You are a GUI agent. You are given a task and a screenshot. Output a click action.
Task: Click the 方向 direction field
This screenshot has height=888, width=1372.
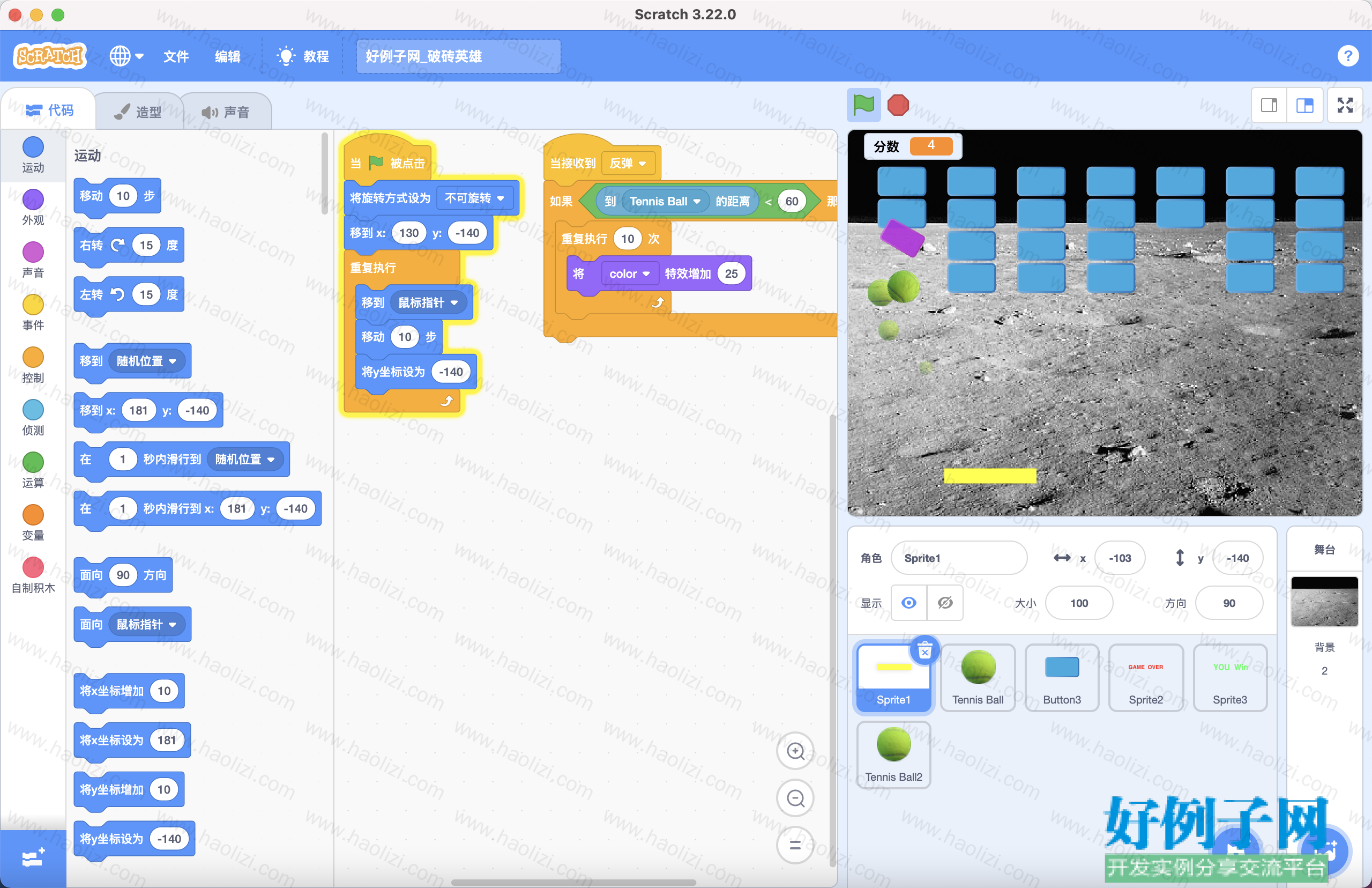coord(1228,603)
